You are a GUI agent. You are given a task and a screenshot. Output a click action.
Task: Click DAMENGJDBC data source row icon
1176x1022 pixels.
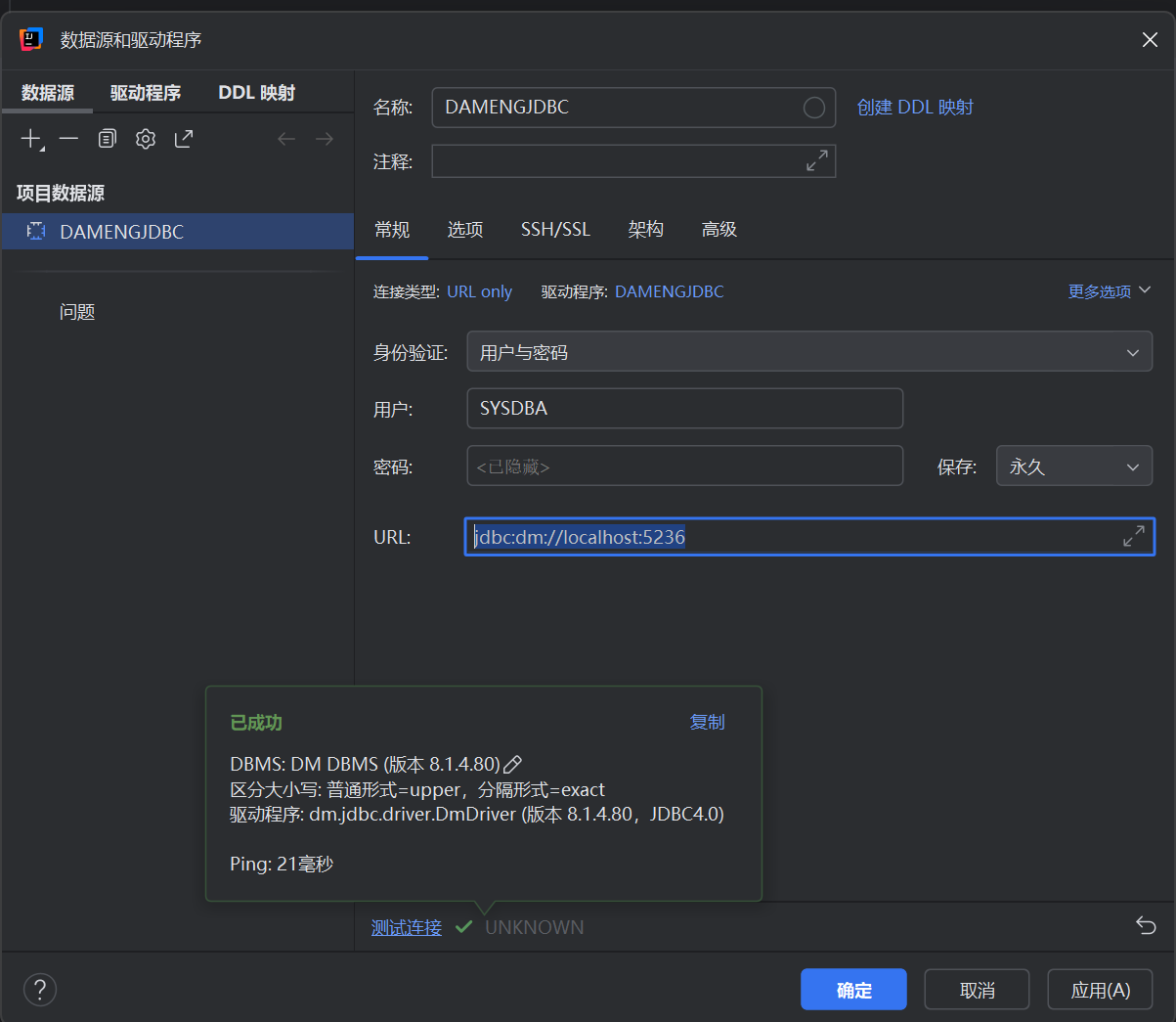click(x=36, y=231)
